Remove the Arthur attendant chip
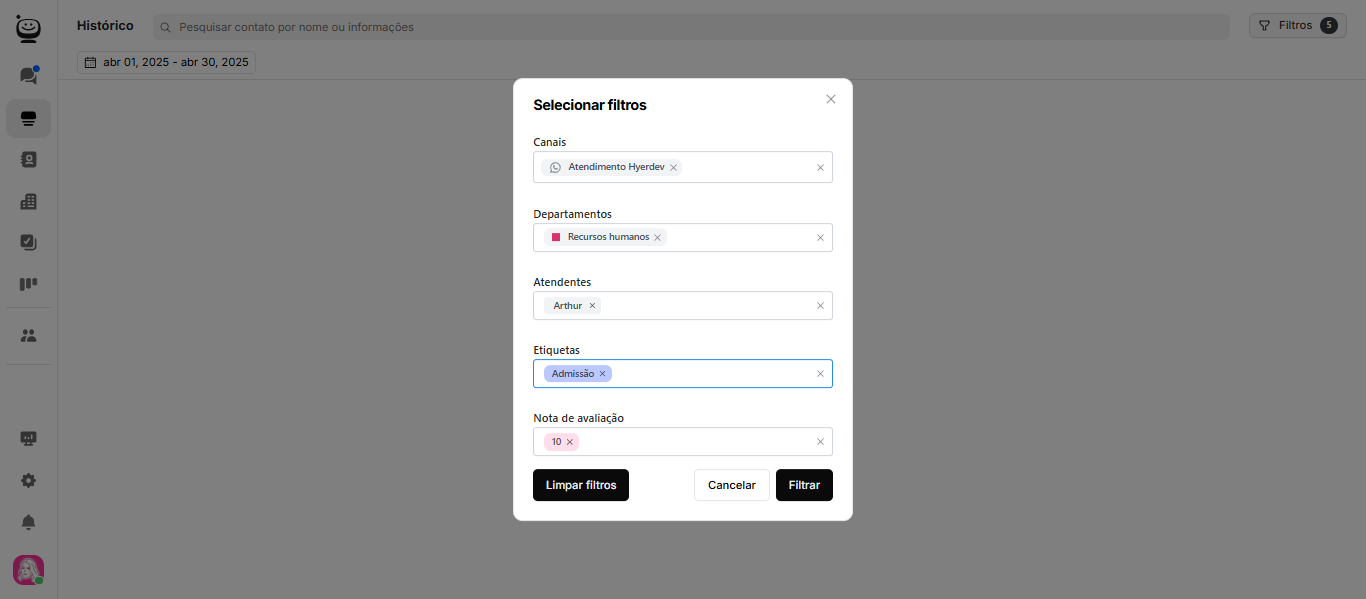 click(x=593, y=306)
